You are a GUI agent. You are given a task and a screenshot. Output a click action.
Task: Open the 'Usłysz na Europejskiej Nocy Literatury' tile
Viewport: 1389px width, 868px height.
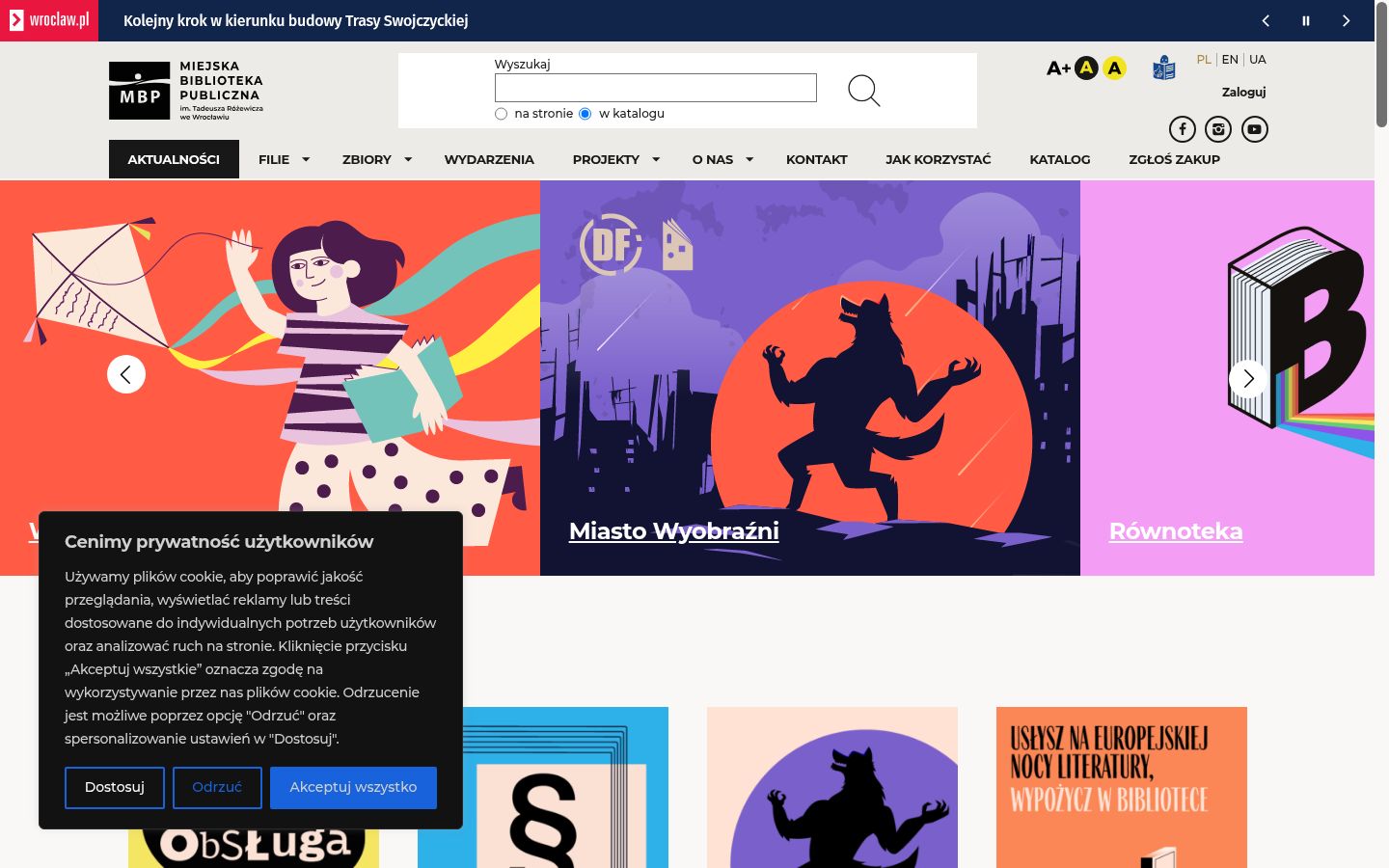(1122, 787)
